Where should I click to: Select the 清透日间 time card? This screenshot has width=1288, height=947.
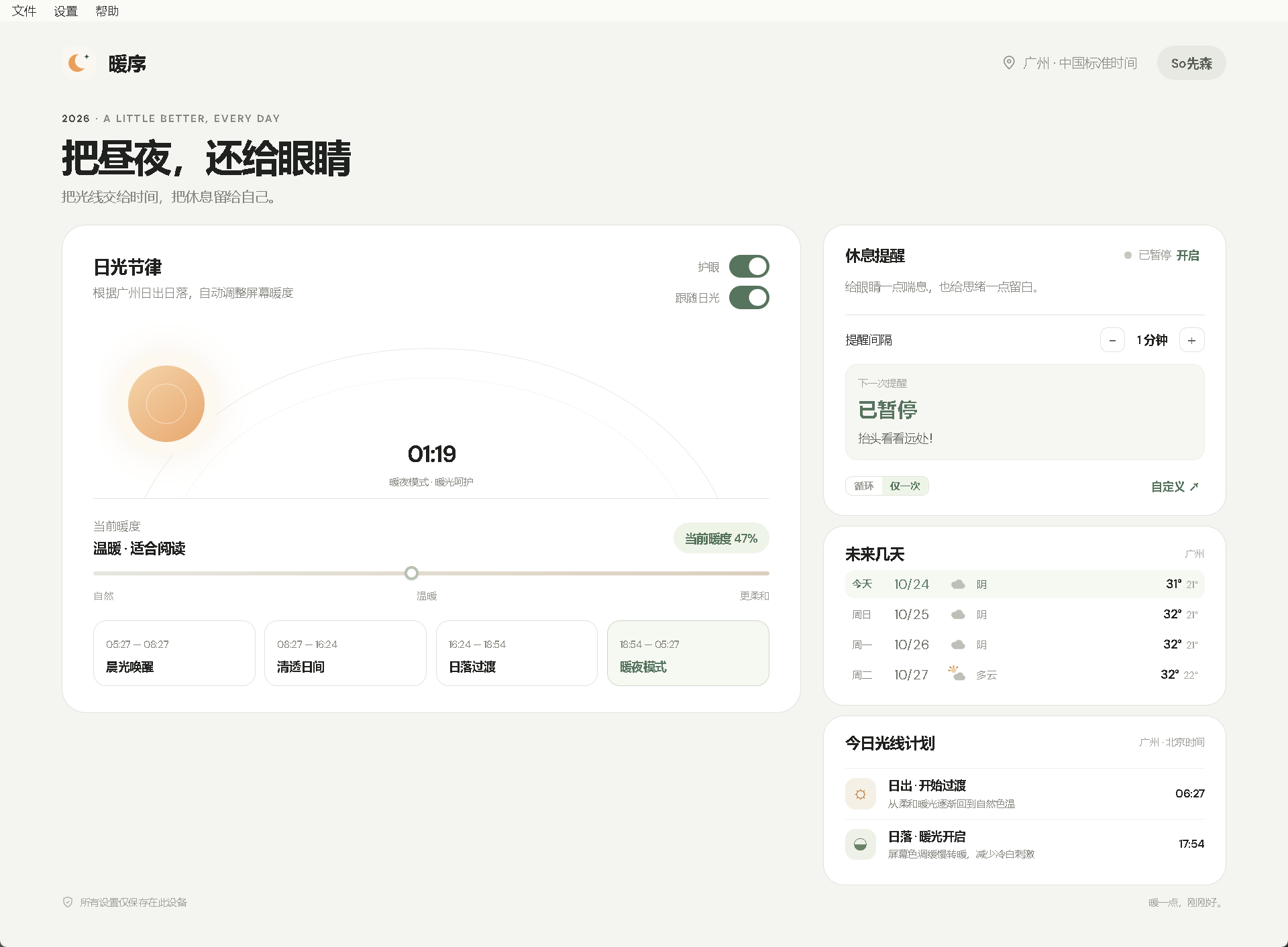click(345, 653)
